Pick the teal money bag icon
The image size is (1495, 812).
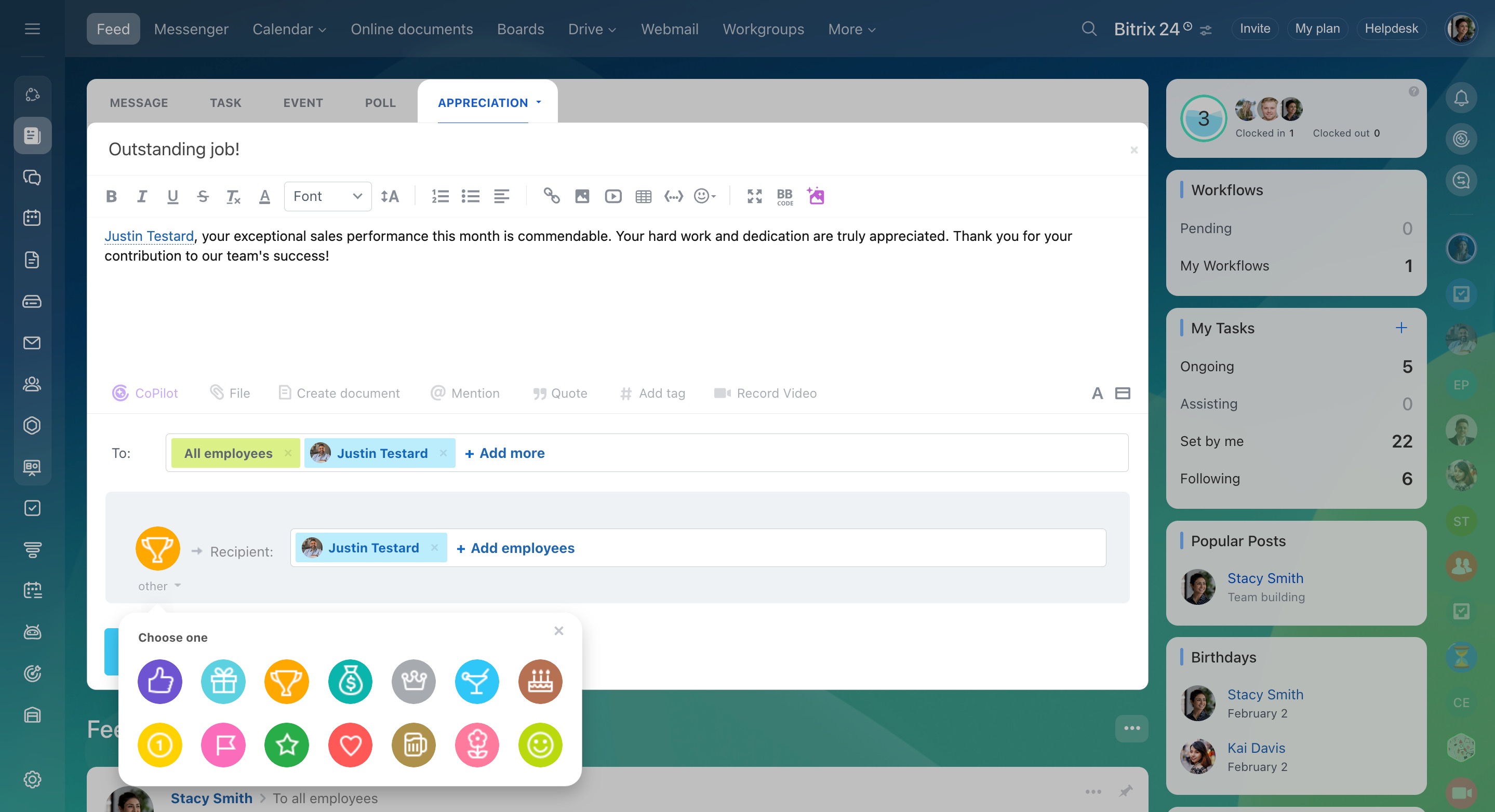(350, 682)
